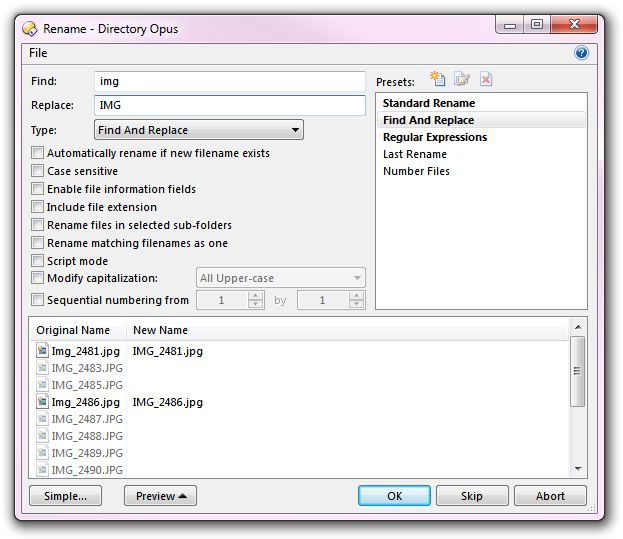Click the edit preset icon
Screen dimensions: 623x539
[x=461, y=79]
